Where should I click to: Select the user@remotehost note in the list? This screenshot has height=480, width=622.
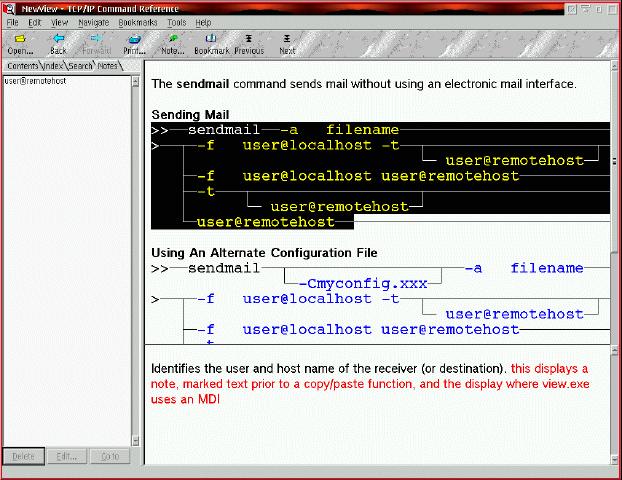point(35,81)
